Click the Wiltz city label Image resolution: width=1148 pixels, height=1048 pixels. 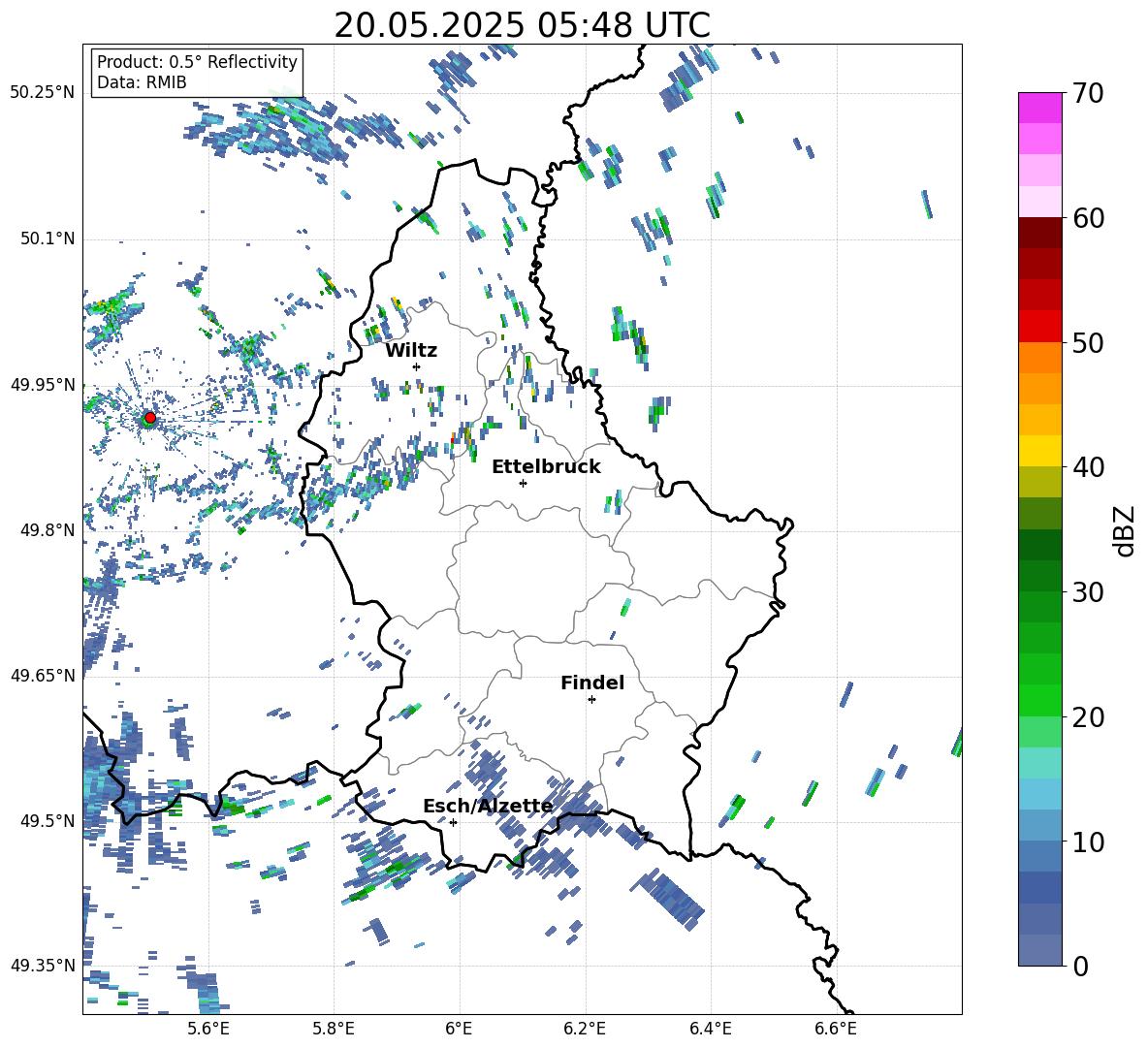(411, 351)
